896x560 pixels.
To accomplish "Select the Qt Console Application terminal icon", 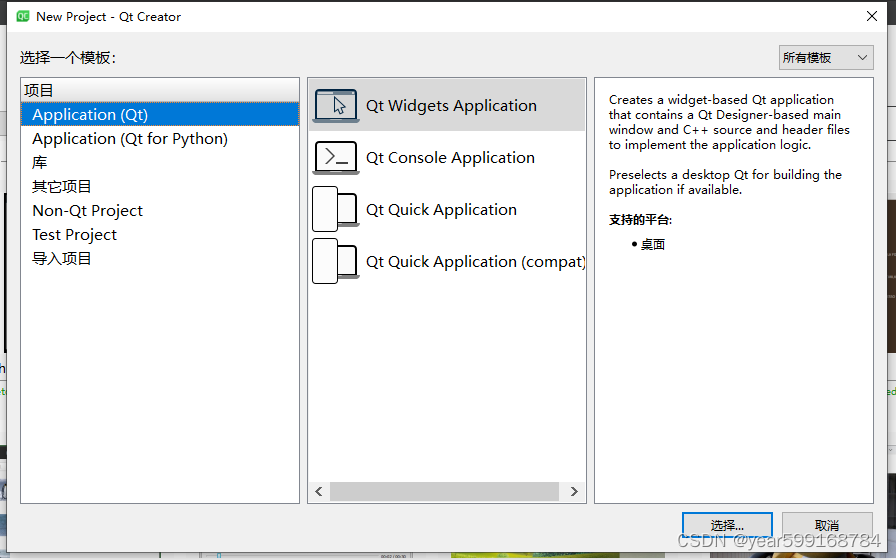I will 336,157.
